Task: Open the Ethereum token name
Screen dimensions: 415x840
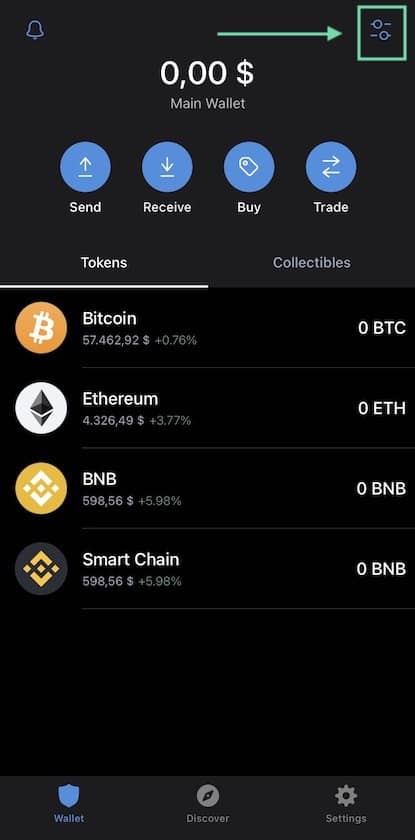Action: (120, 399)
